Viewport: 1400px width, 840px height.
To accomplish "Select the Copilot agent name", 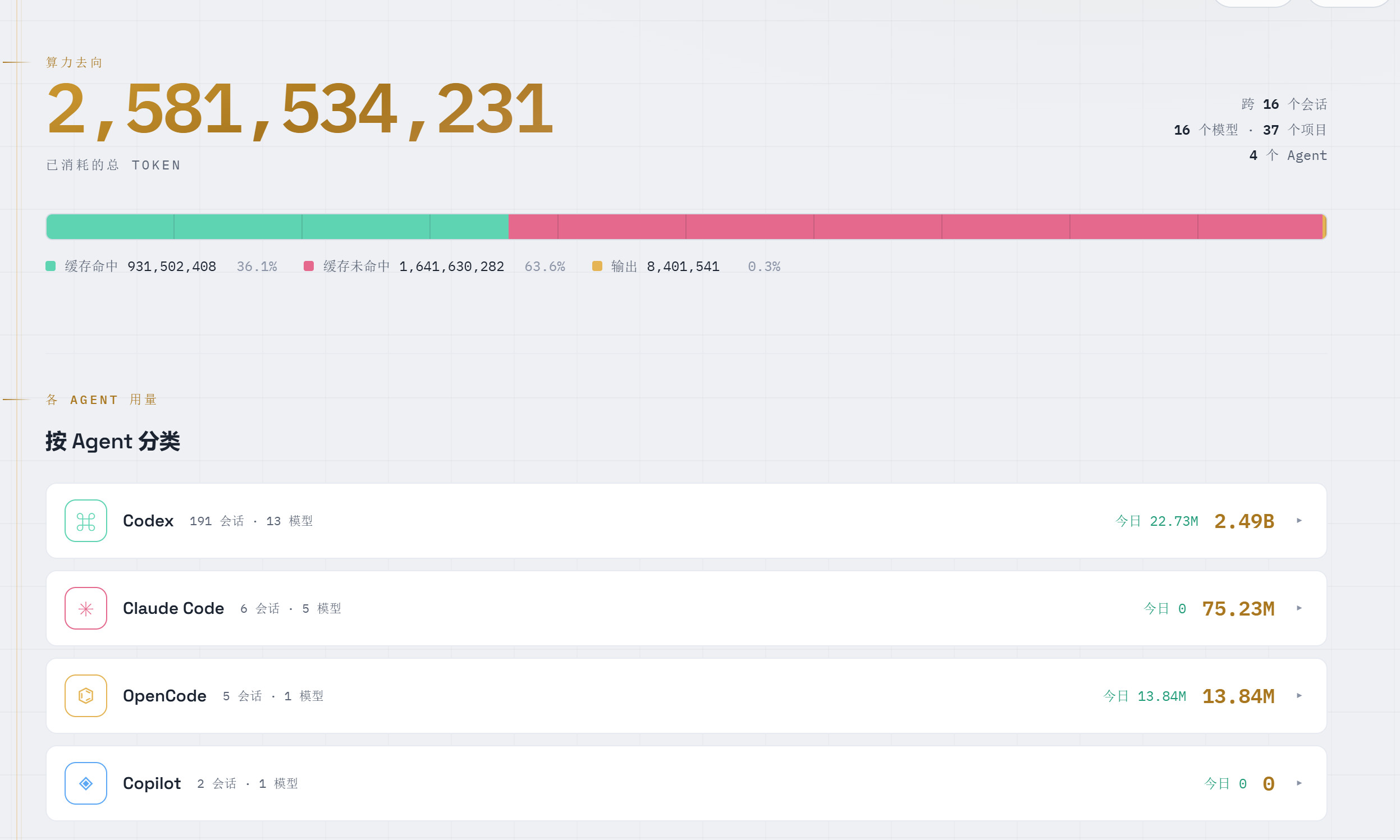I will 152,783.
